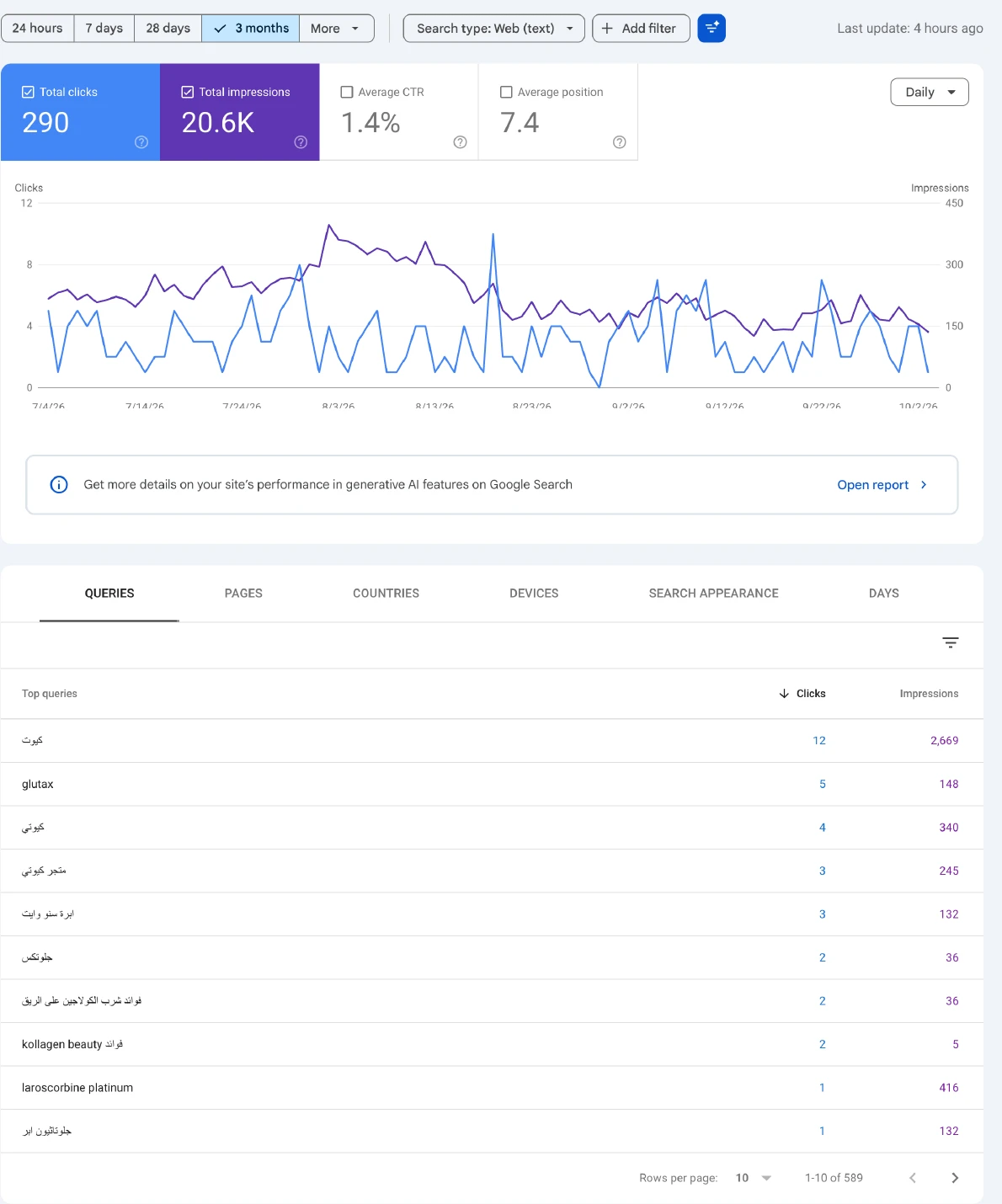Switch to the Days tab
The width and height of the screenshot is (1002, 1204).
pyautogui.click(x=884, y=594)
